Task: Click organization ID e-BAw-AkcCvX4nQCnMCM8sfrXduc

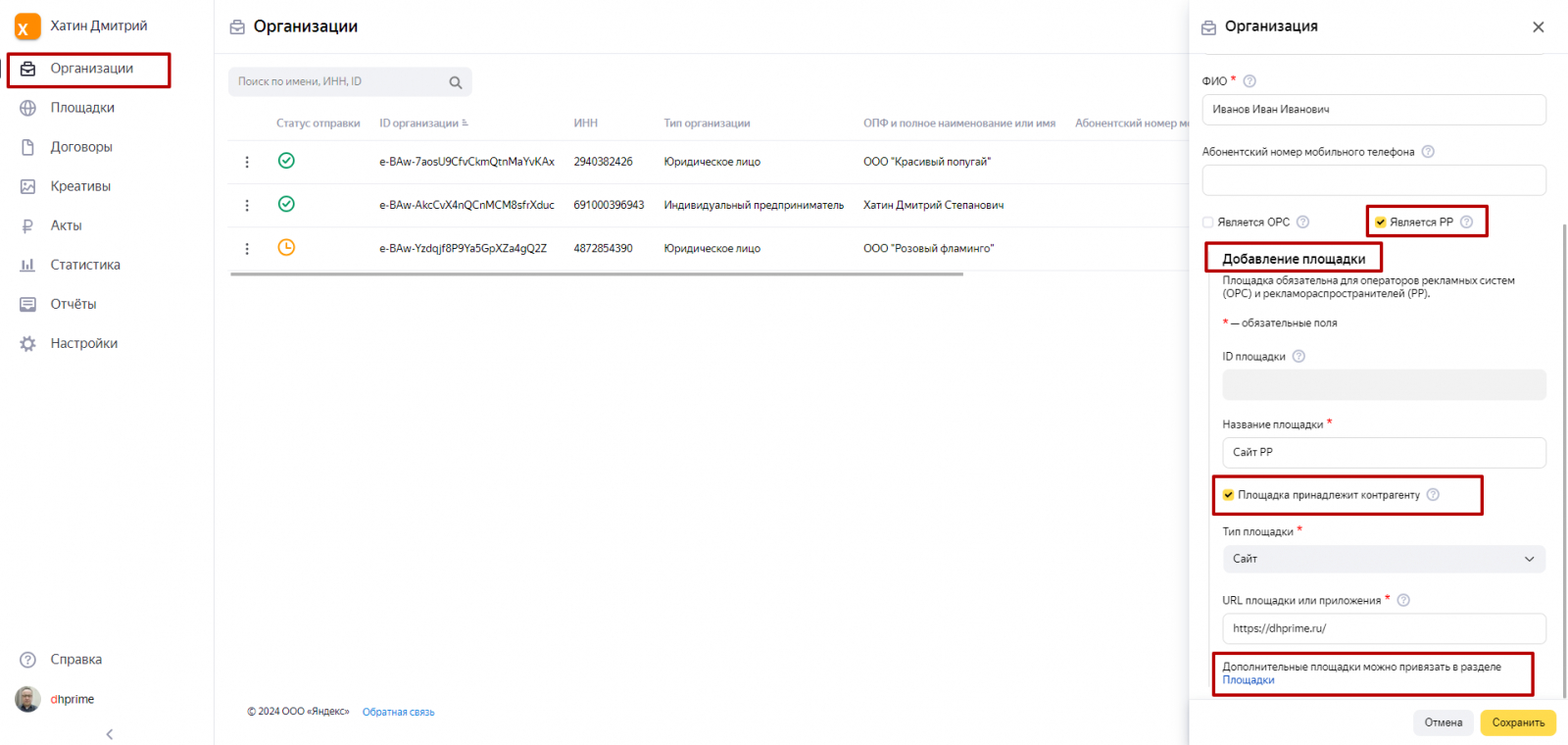Action: point(466,205)
